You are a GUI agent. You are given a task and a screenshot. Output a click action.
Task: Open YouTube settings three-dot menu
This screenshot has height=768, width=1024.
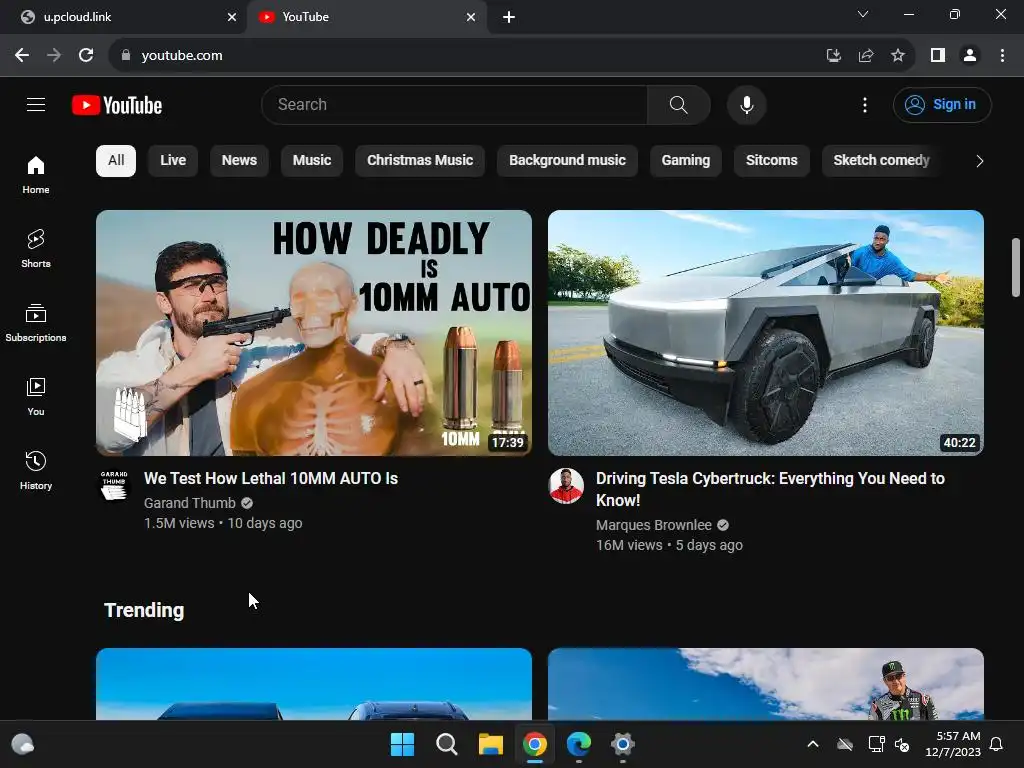(x=865, y=104)
